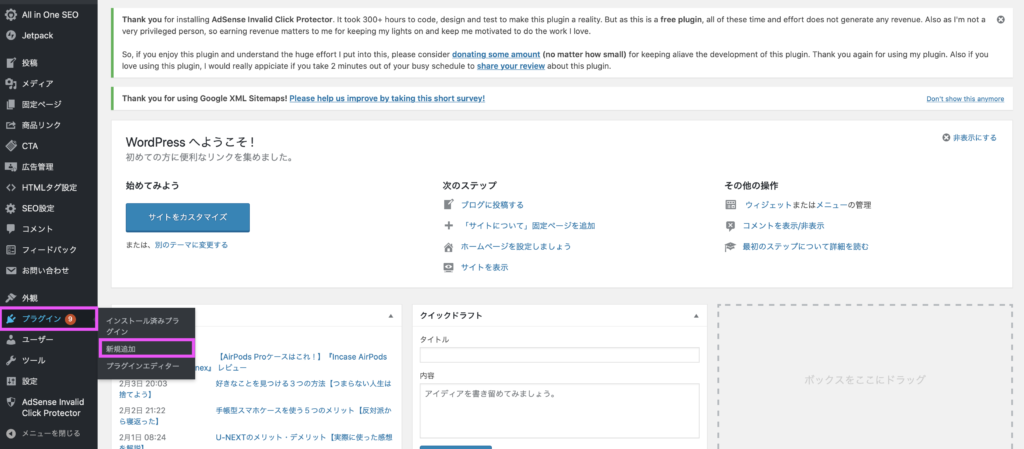This screenshot has height=449, width=1024.
Task: Click the メディア icon in sidebar
Action: coord(10,84)
